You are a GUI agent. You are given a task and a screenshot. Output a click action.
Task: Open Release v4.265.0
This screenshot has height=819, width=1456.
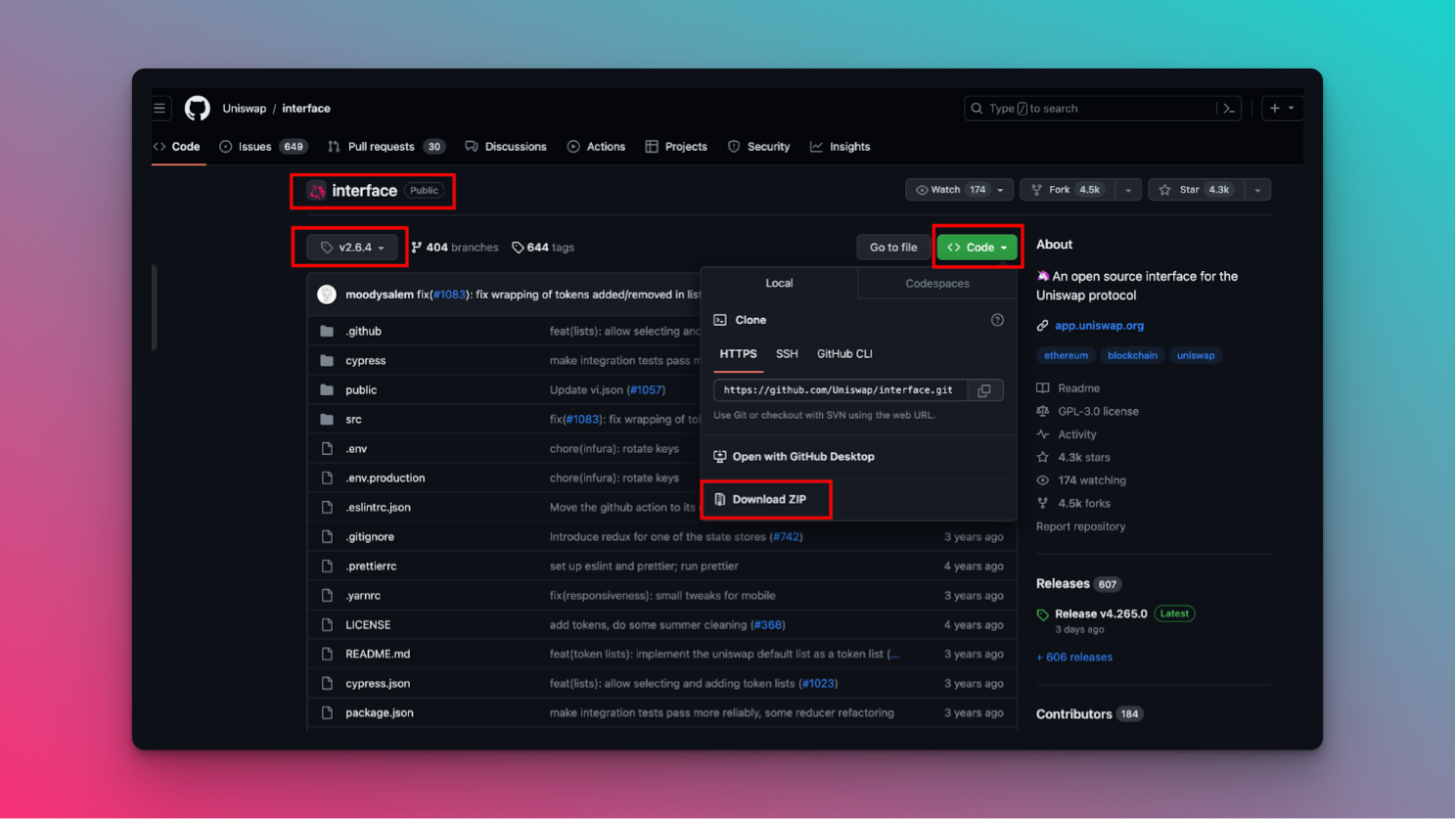click(x=1101, y=614)
